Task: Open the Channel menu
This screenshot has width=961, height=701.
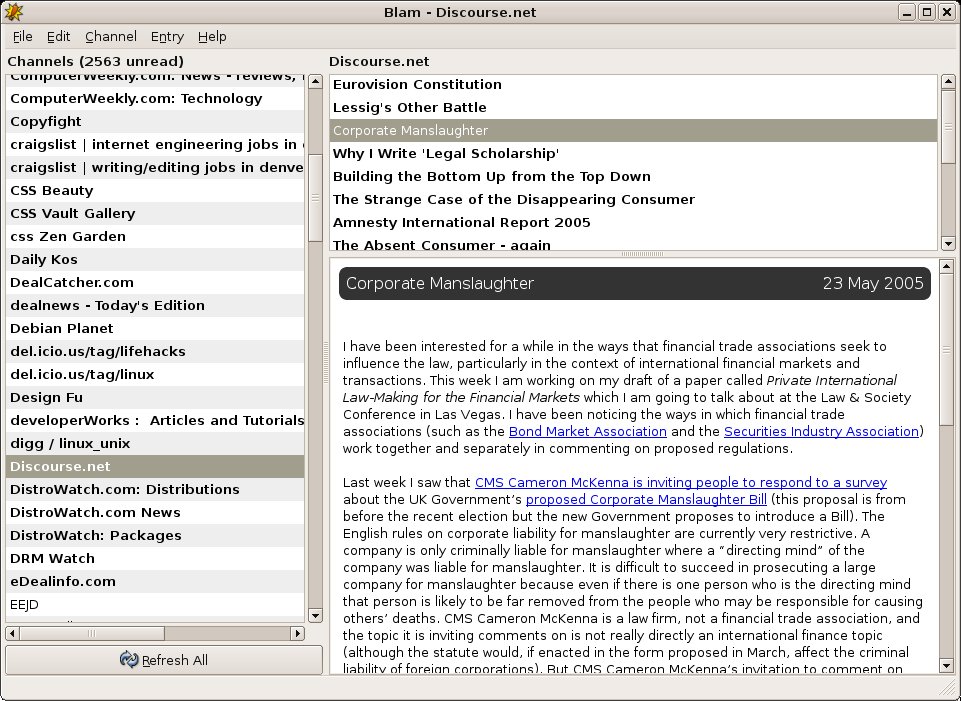Action: tap(111, 37)
